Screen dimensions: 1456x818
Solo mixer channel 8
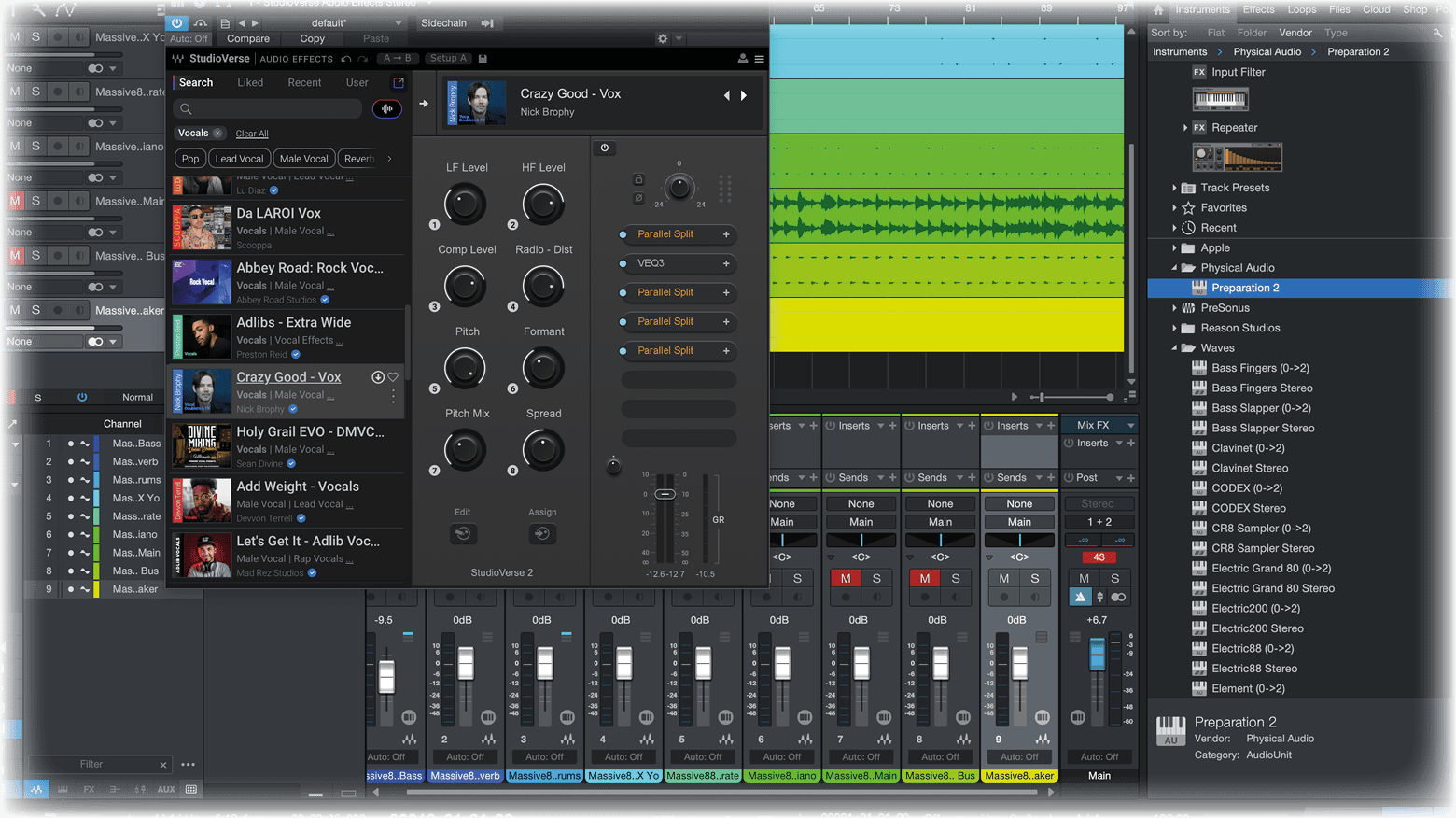point(956,579)
